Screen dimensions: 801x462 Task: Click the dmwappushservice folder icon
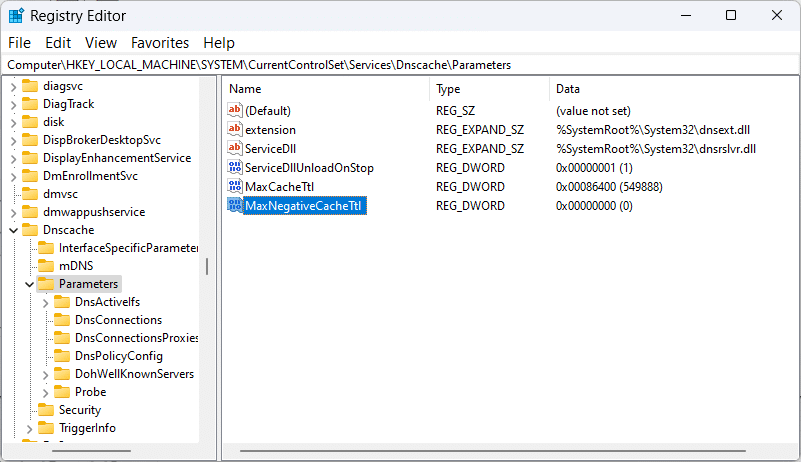[30, 212]
